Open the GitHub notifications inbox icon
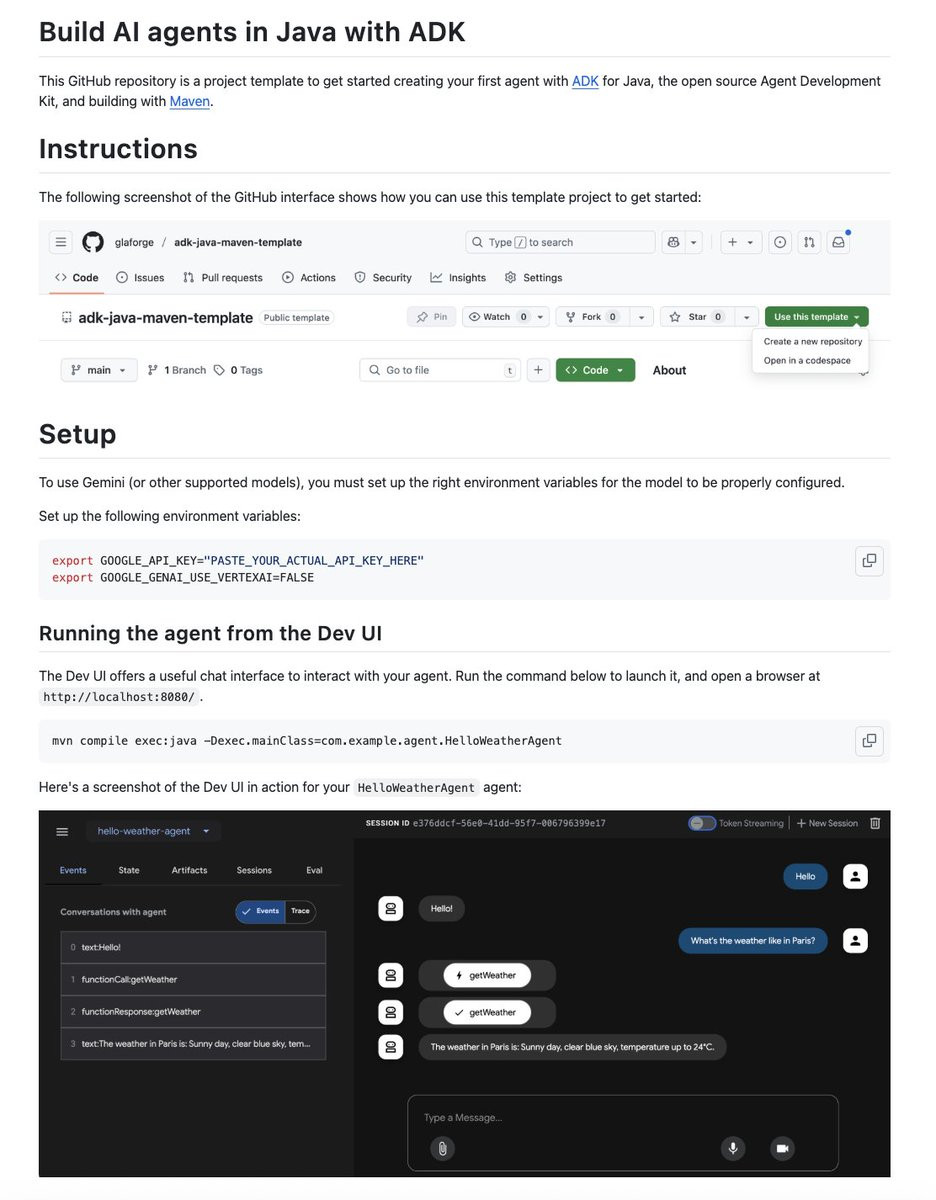The height and width of the screenshot is (1200, 936). tap(838, 242)
